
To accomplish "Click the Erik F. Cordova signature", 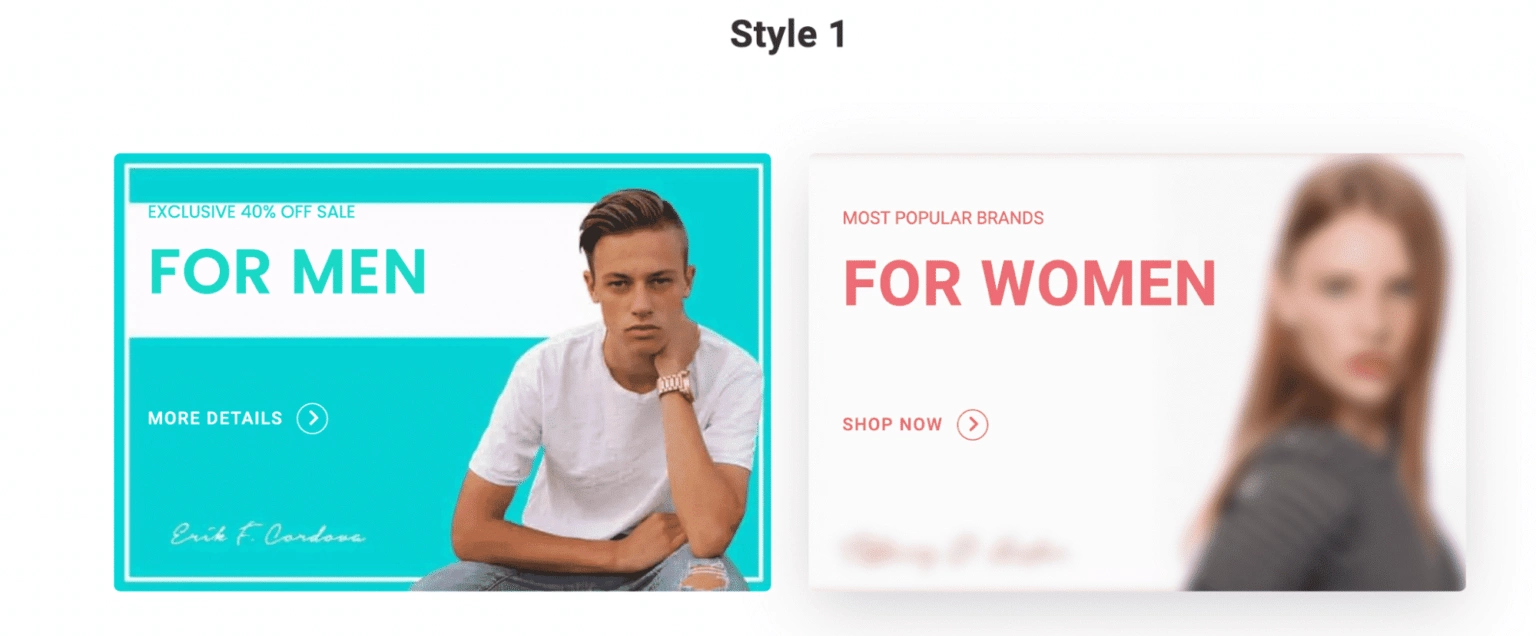I will click(268, 535).
